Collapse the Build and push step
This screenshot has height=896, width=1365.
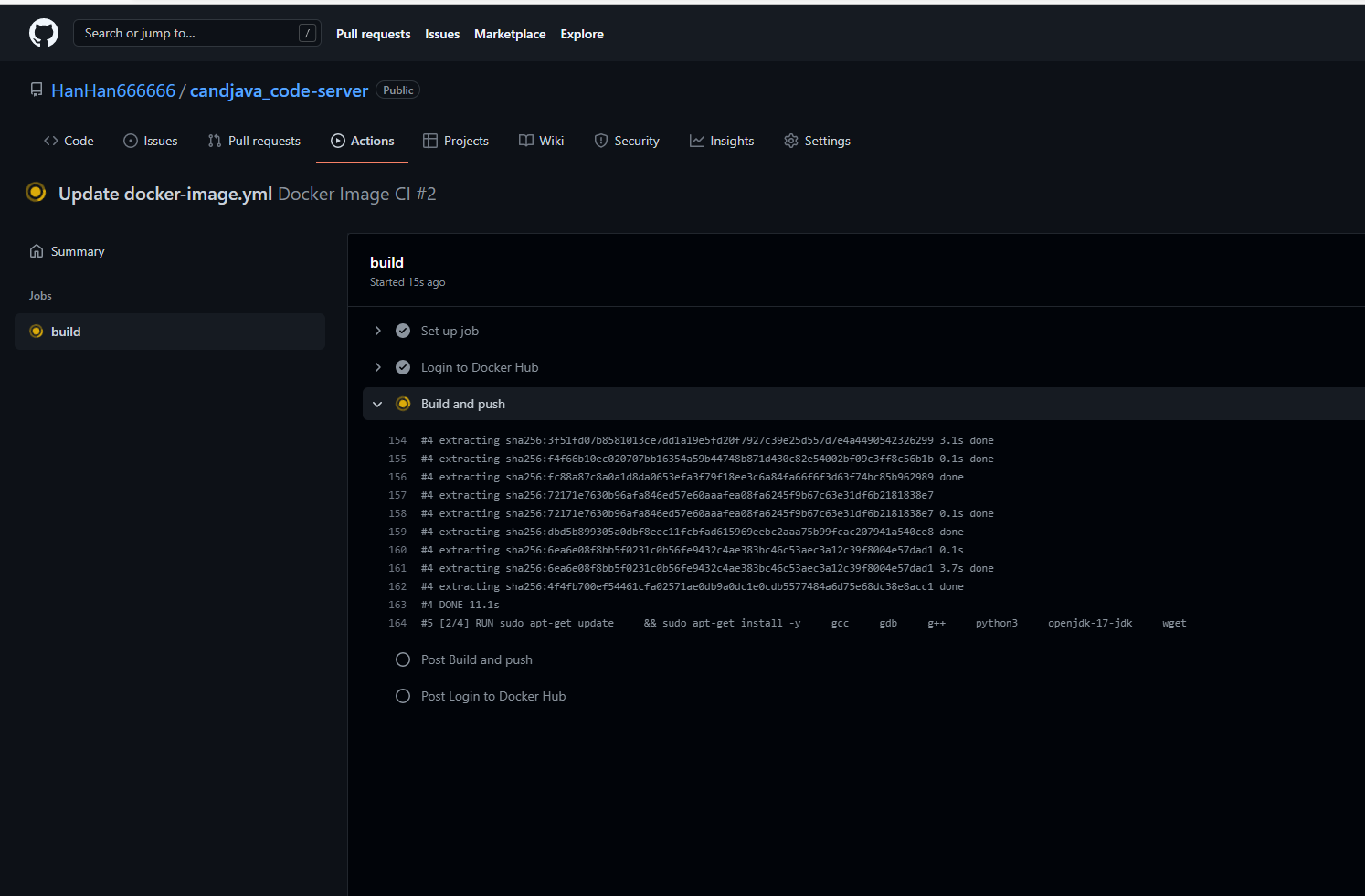(x=377, y=404)
